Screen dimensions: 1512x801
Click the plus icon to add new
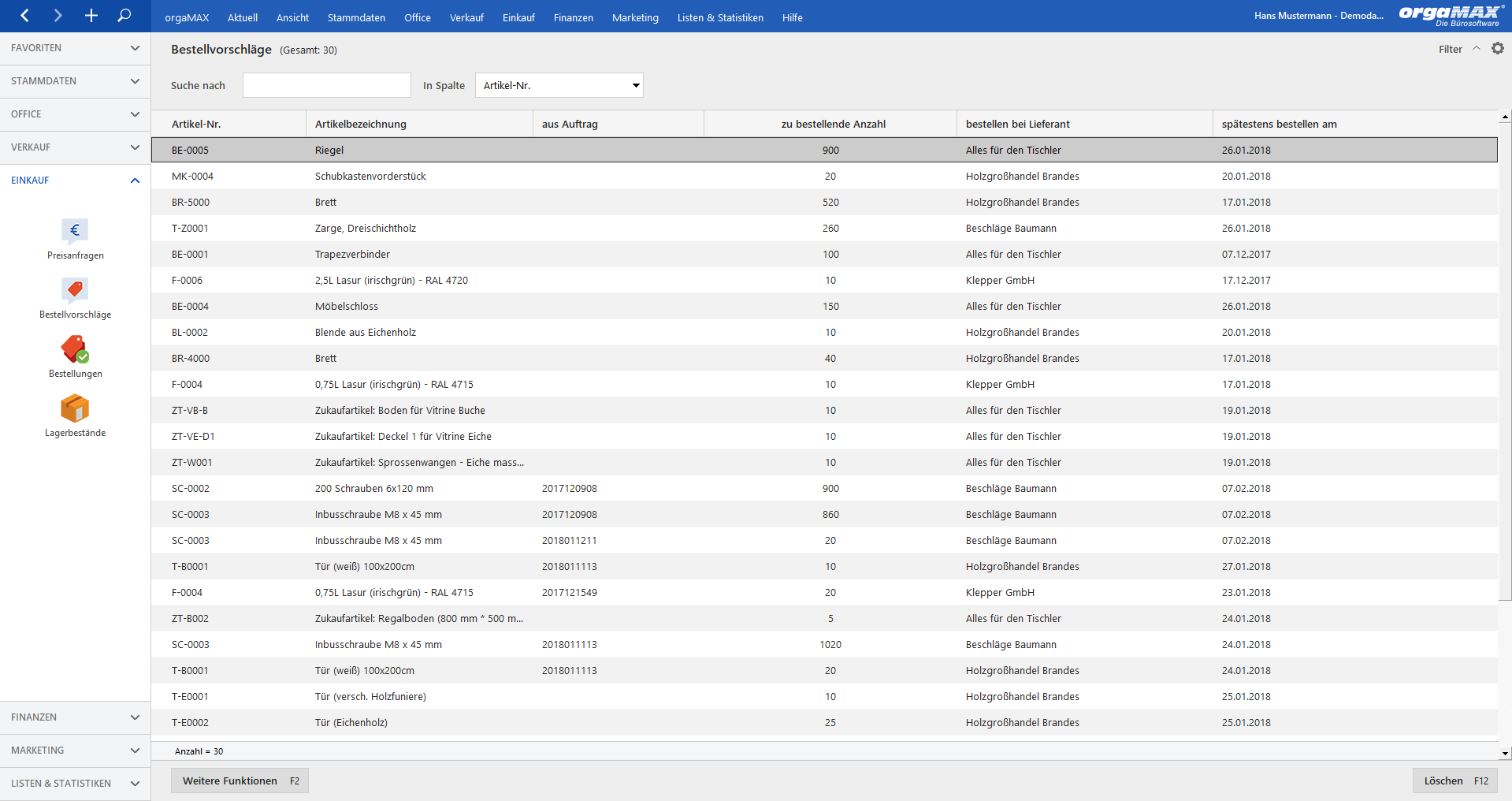[91, 16]
